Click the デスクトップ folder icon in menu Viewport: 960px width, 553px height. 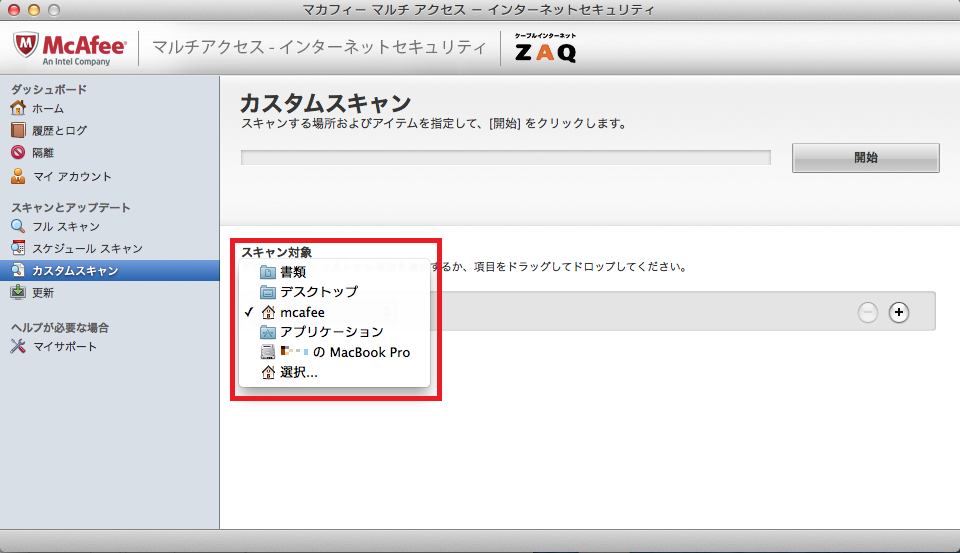268,292
